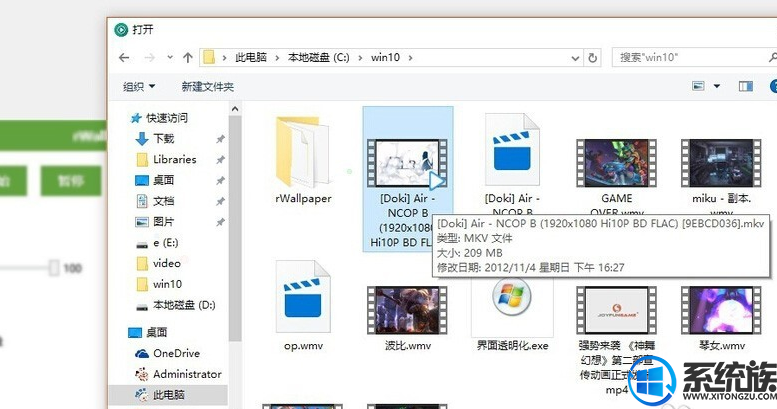The image size is (777, 409).
Task: Click the star icon next to 快速访问
Action: [136, 118]
